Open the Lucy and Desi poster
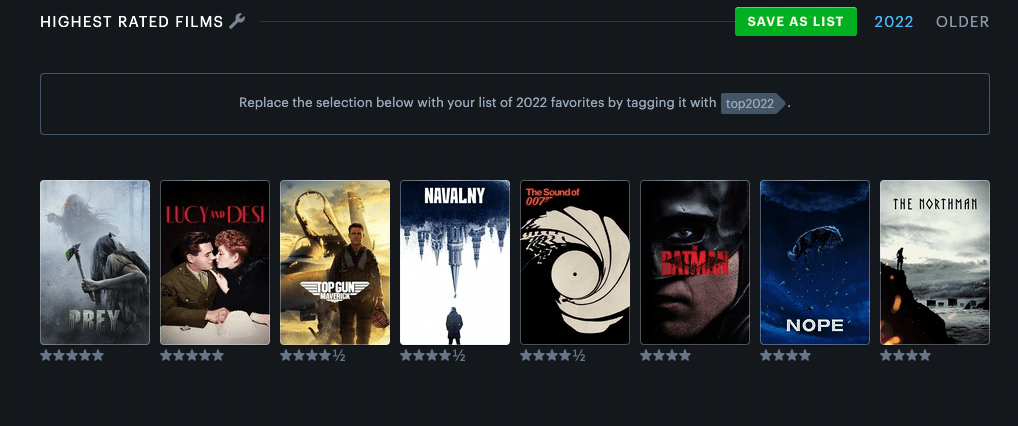Screen dimensions: 1018x426 pos(215,262)
